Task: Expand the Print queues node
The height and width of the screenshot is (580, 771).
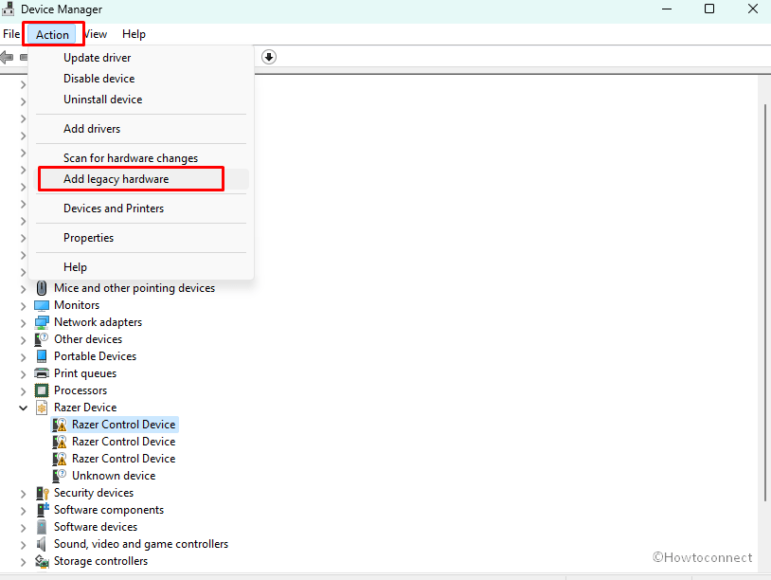Action: coord(23,375)
